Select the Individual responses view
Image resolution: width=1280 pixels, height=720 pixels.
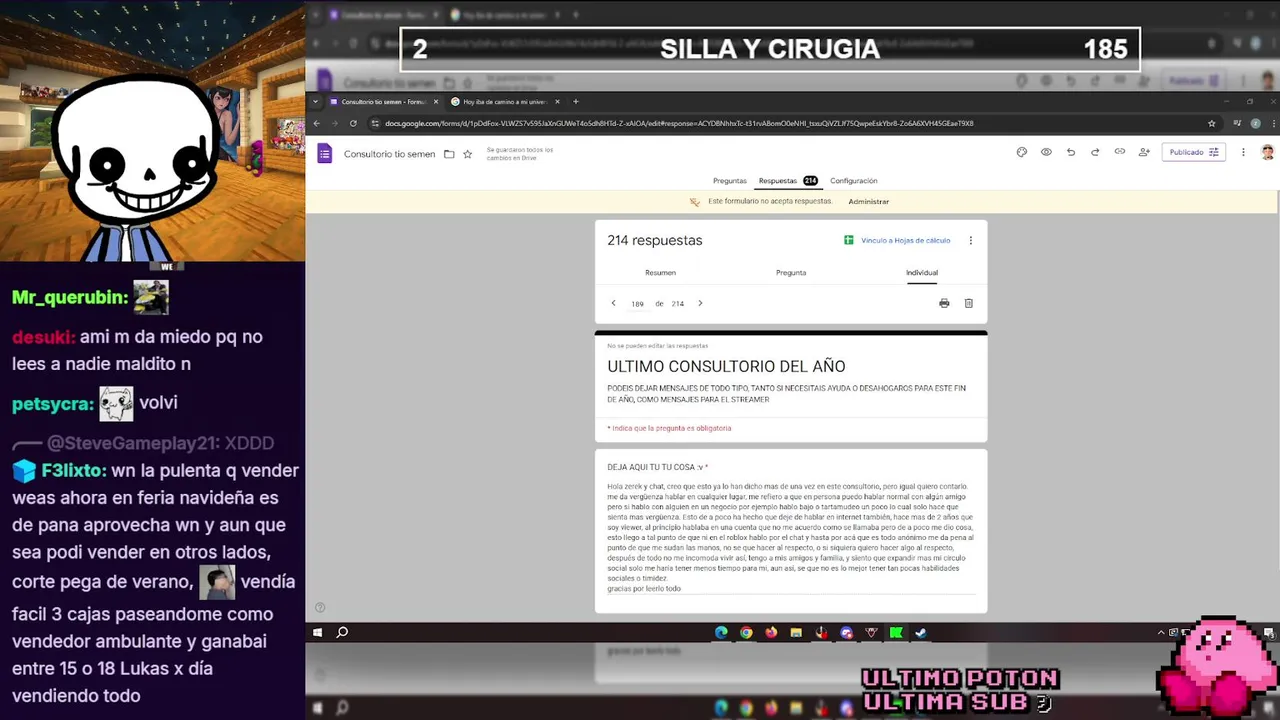click(922, 272)
